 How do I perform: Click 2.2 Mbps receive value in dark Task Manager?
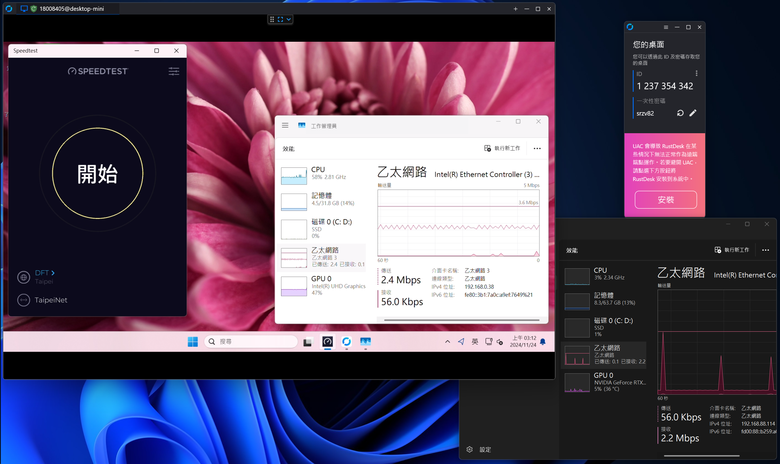680,438
